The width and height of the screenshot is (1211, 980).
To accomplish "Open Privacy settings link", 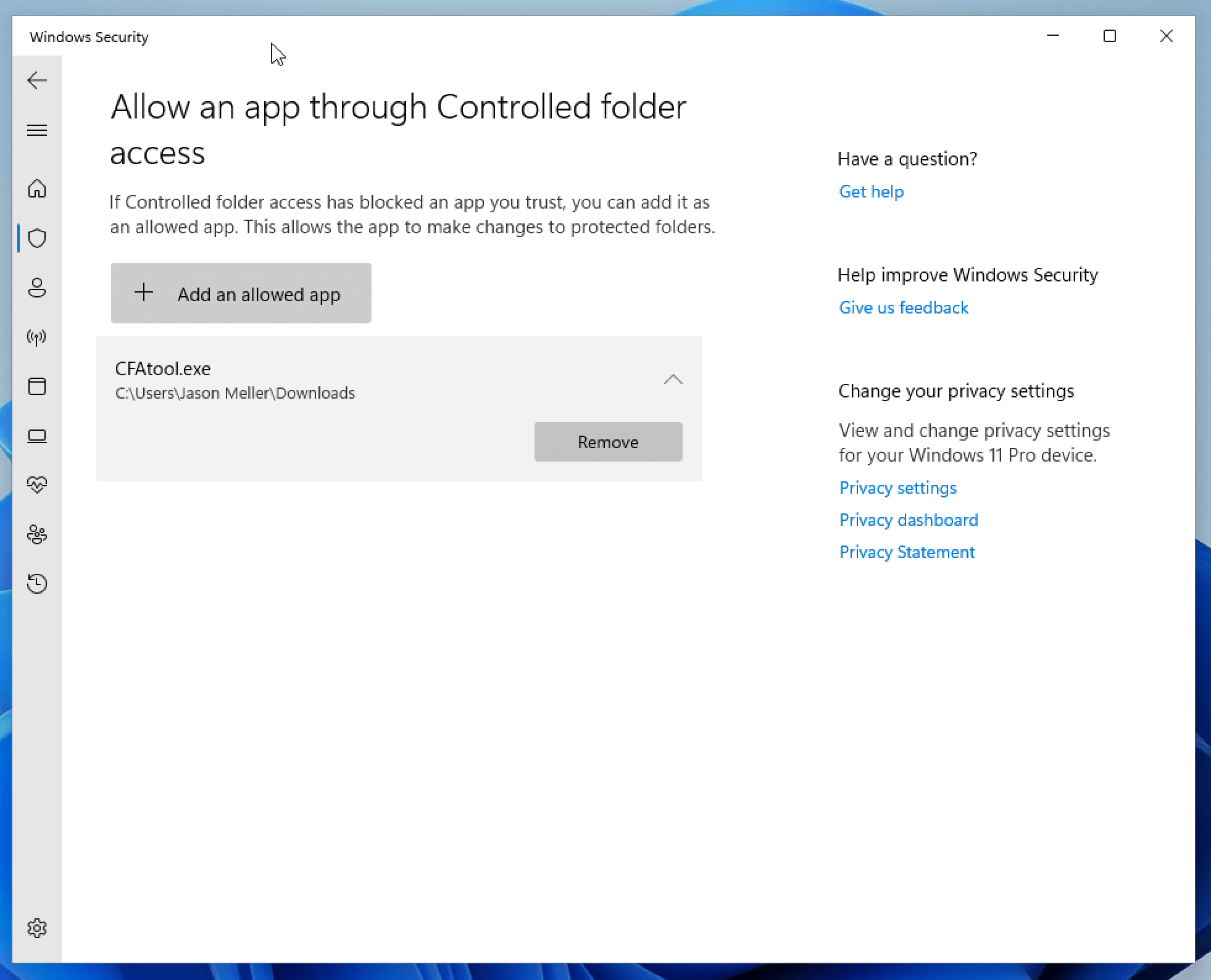I will coord(897,488).
